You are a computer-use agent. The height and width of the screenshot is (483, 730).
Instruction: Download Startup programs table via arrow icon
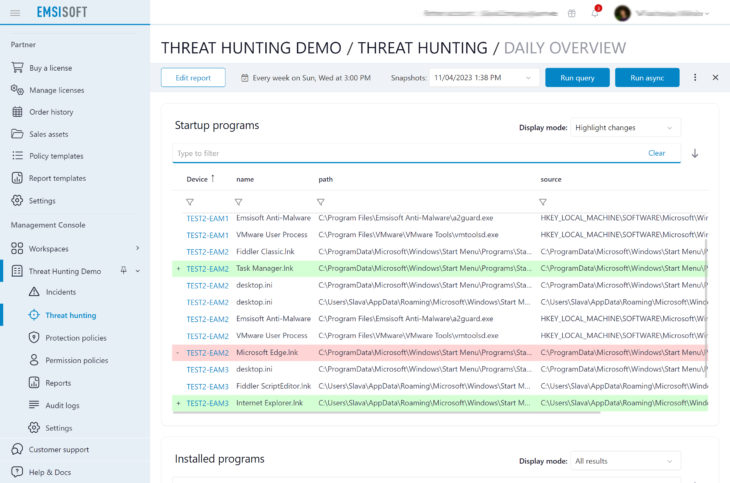coord(695,153)
